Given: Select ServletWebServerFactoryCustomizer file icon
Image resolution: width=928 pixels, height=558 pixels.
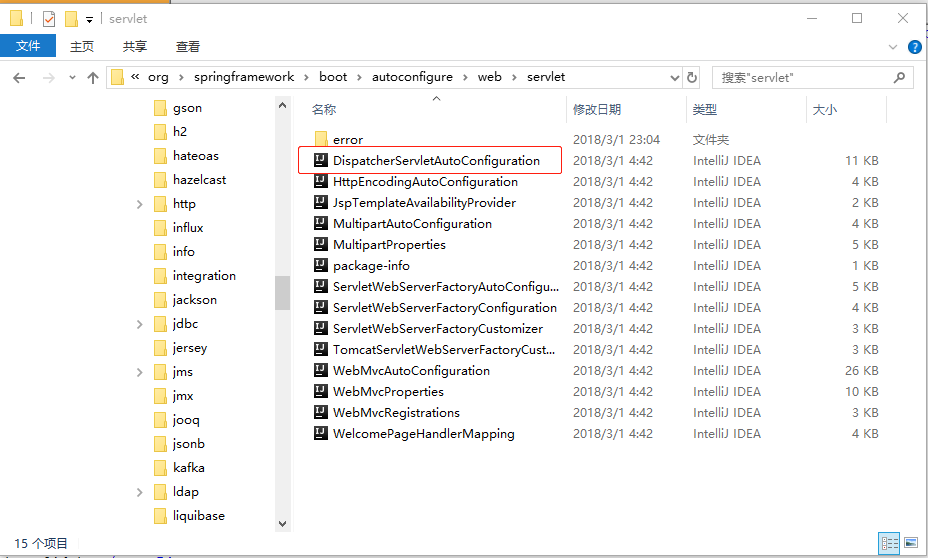Looking at the screenshot, I should (320, 328).
